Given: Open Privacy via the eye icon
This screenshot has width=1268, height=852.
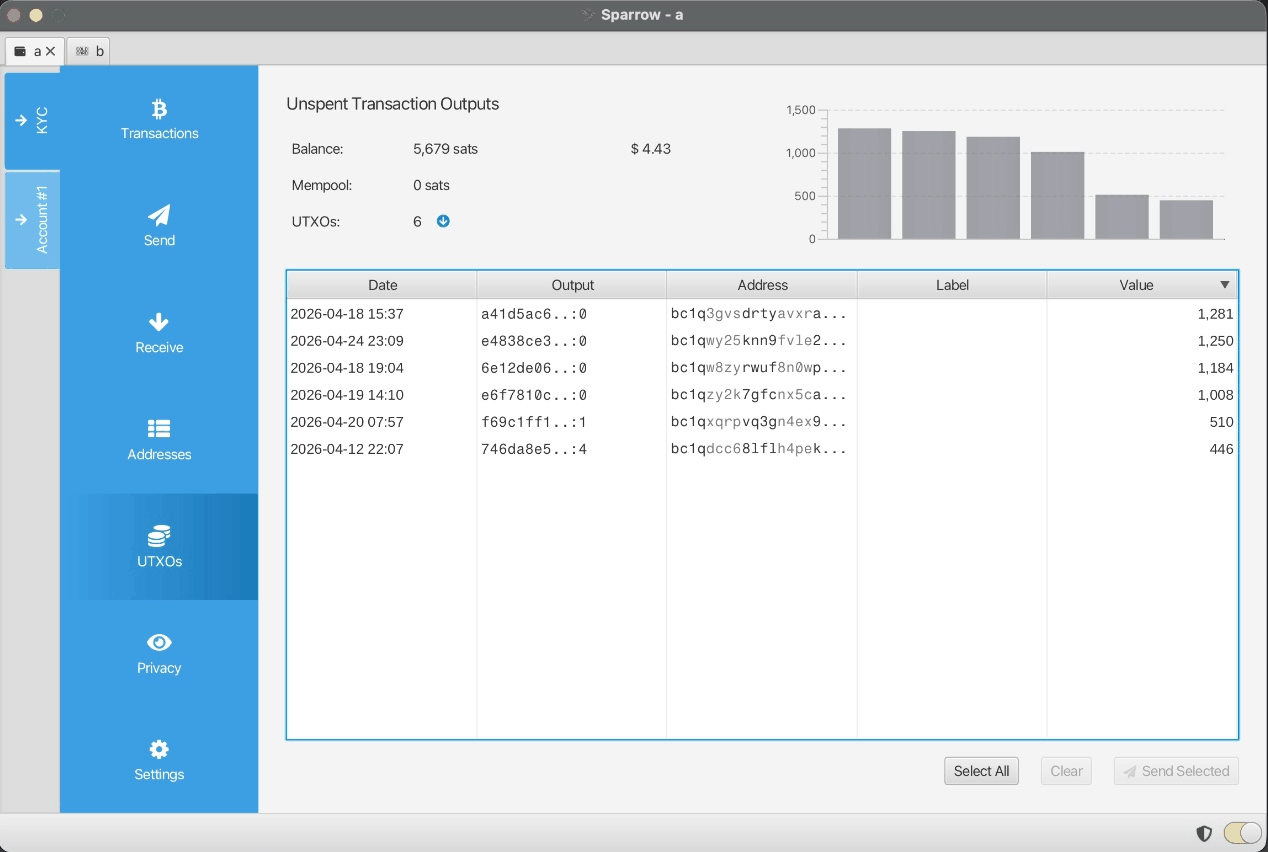Looking at the screenshot, I should [159, 641].
